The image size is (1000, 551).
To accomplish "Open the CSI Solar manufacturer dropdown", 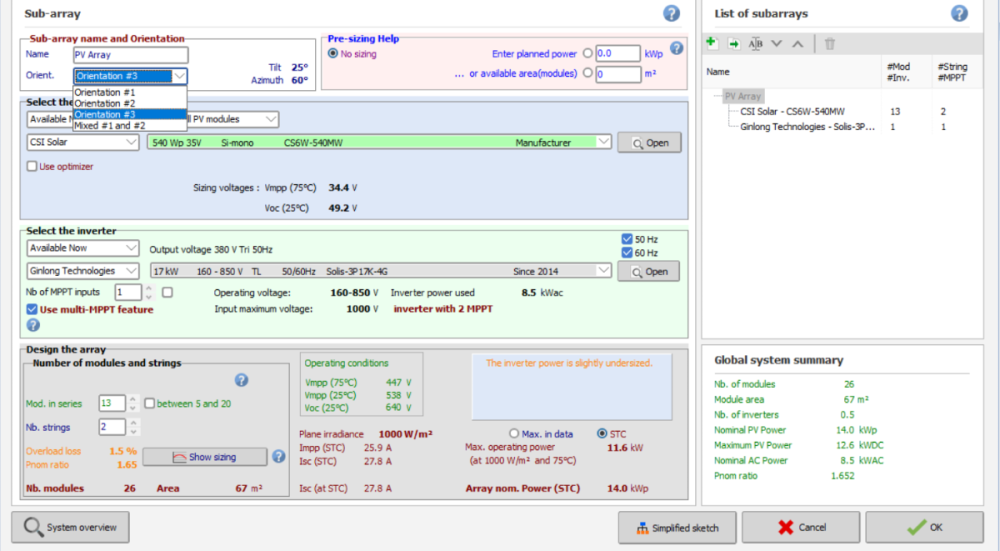I will [83, 143].
